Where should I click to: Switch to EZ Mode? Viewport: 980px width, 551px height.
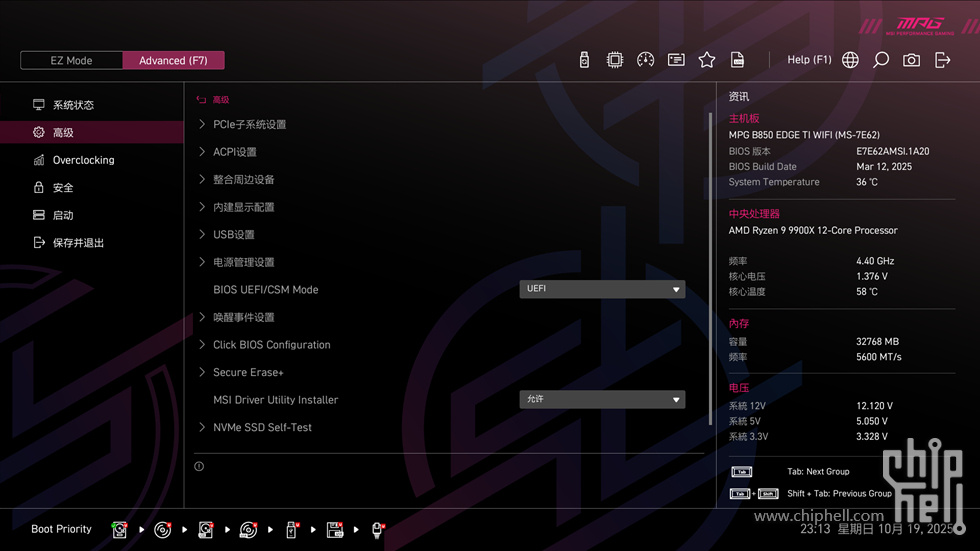(71, 60)
